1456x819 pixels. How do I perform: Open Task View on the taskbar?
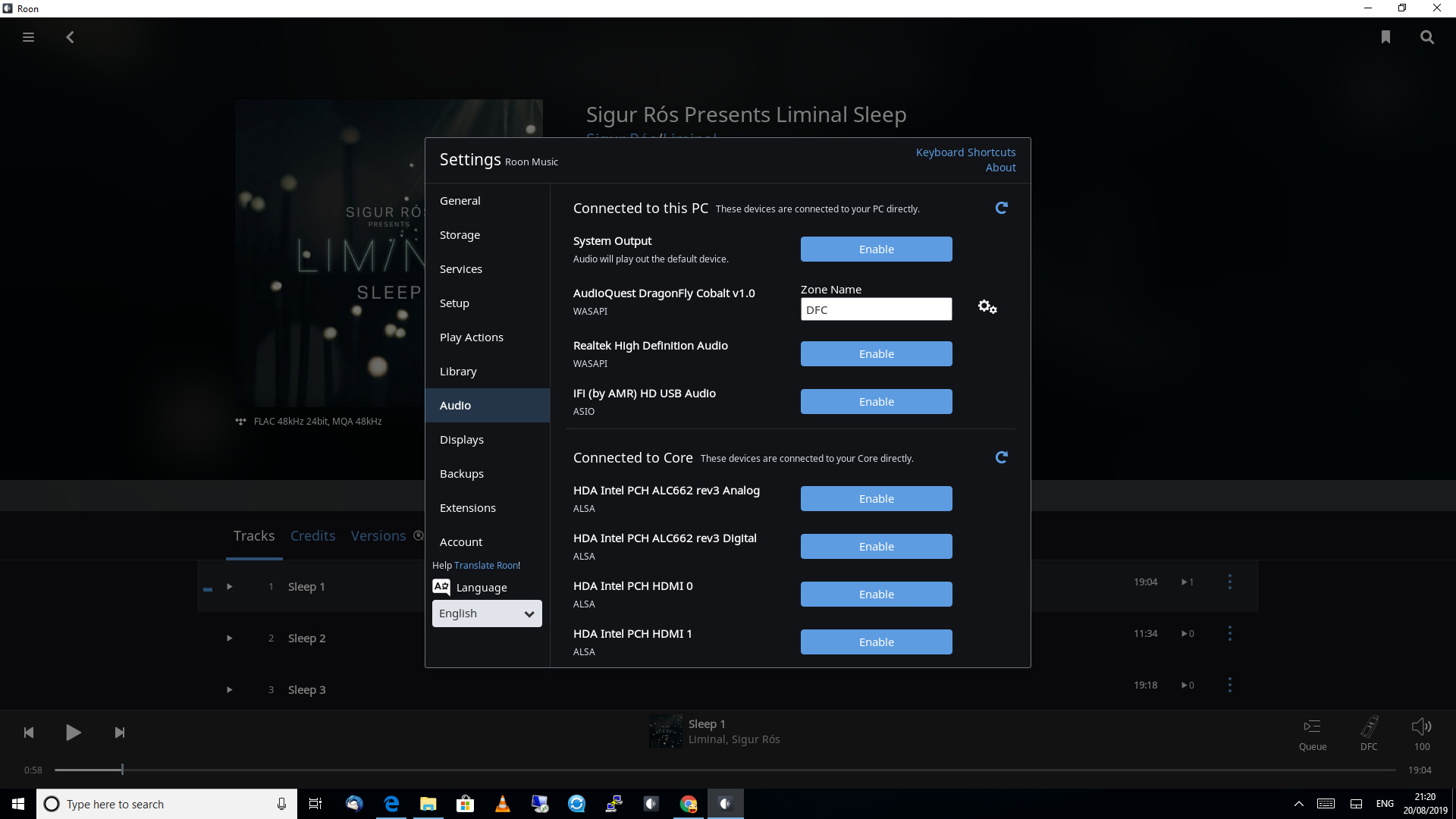point(315,804)
